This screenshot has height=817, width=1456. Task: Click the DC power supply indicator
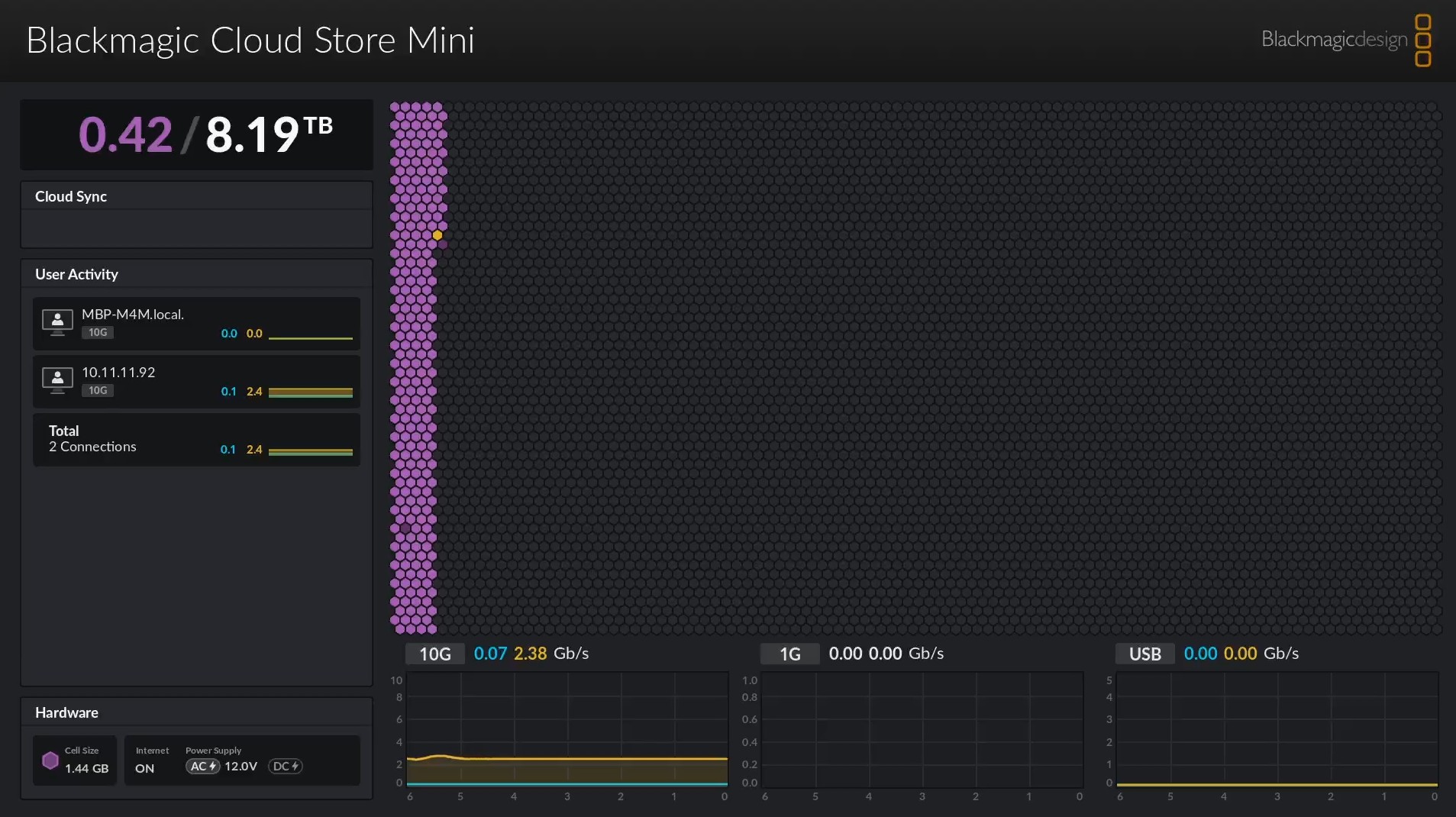click(x=286, y=766)
